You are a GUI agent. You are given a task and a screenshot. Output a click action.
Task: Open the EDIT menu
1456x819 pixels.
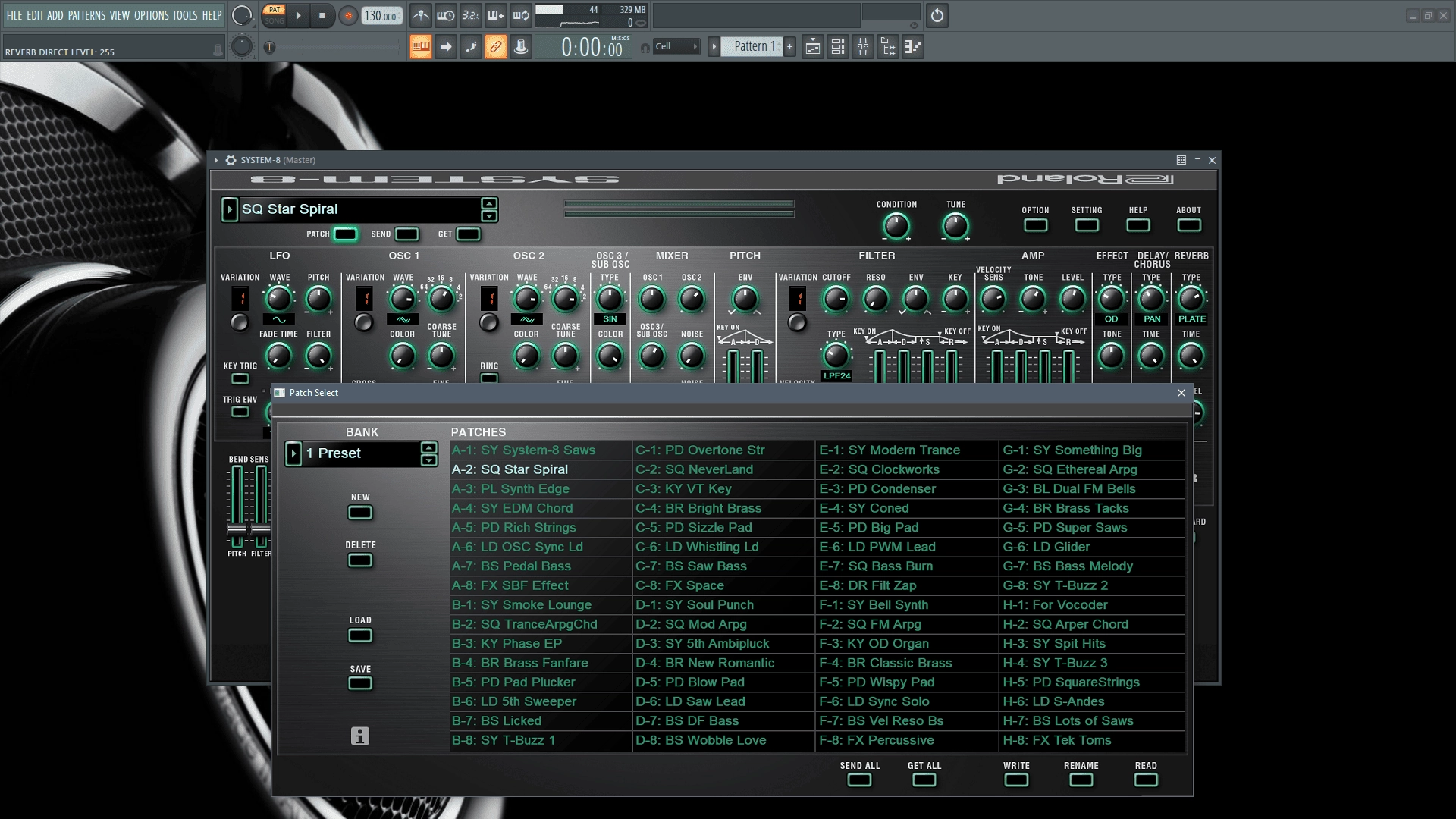35,15
